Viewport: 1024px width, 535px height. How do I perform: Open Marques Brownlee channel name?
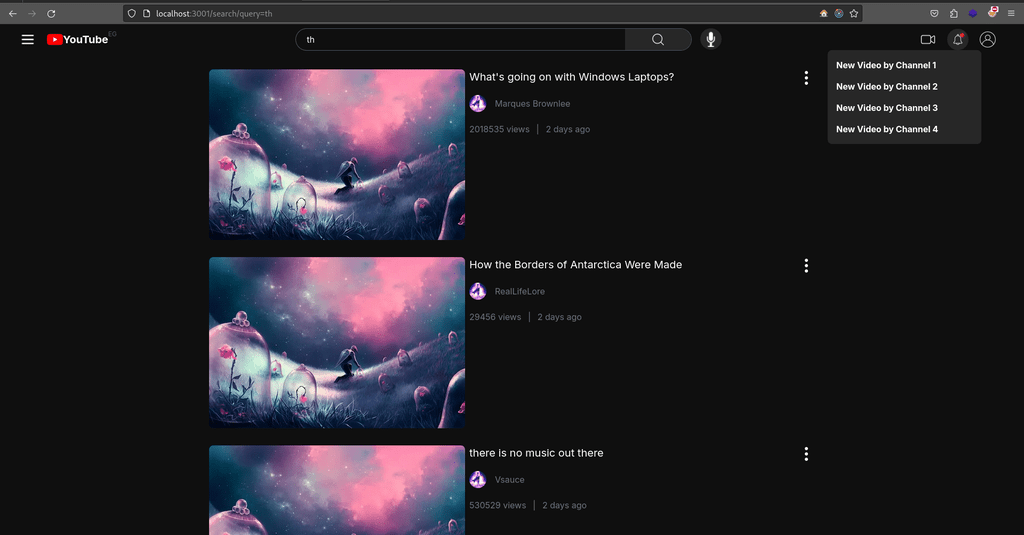click(x=532, y=104)
